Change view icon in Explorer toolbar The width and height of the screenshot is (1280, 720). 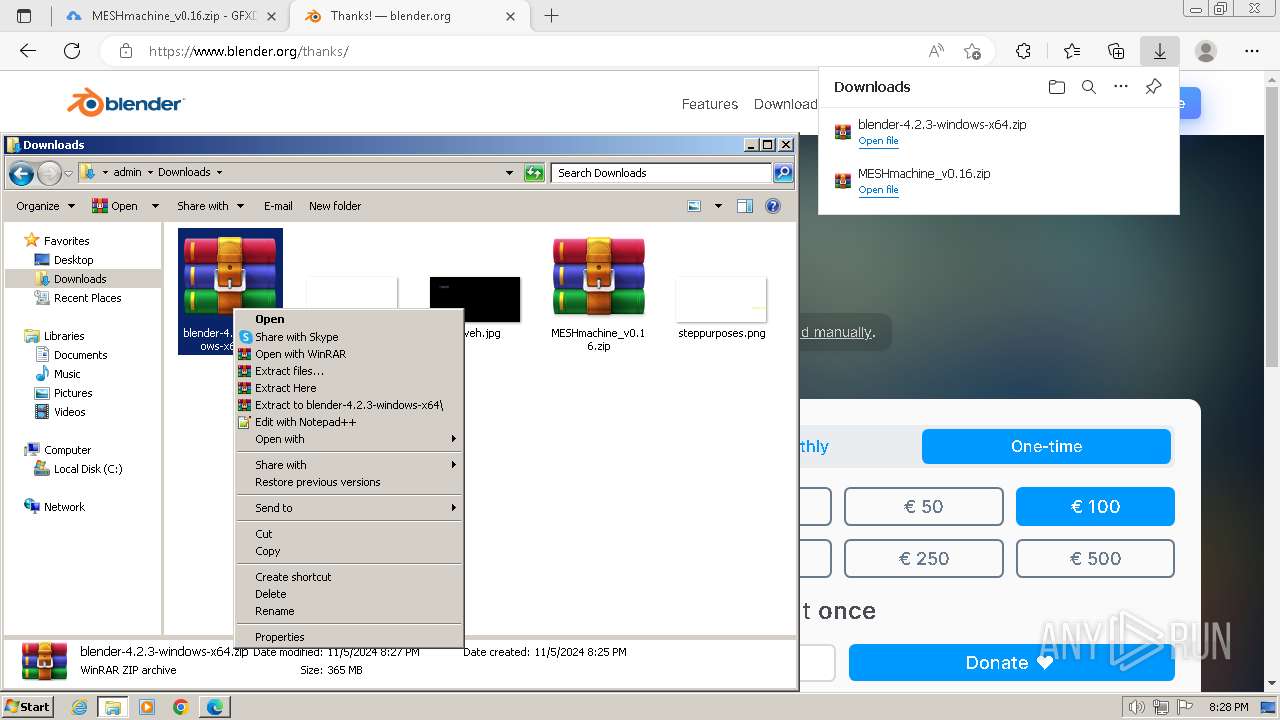(x=694, y=206)
